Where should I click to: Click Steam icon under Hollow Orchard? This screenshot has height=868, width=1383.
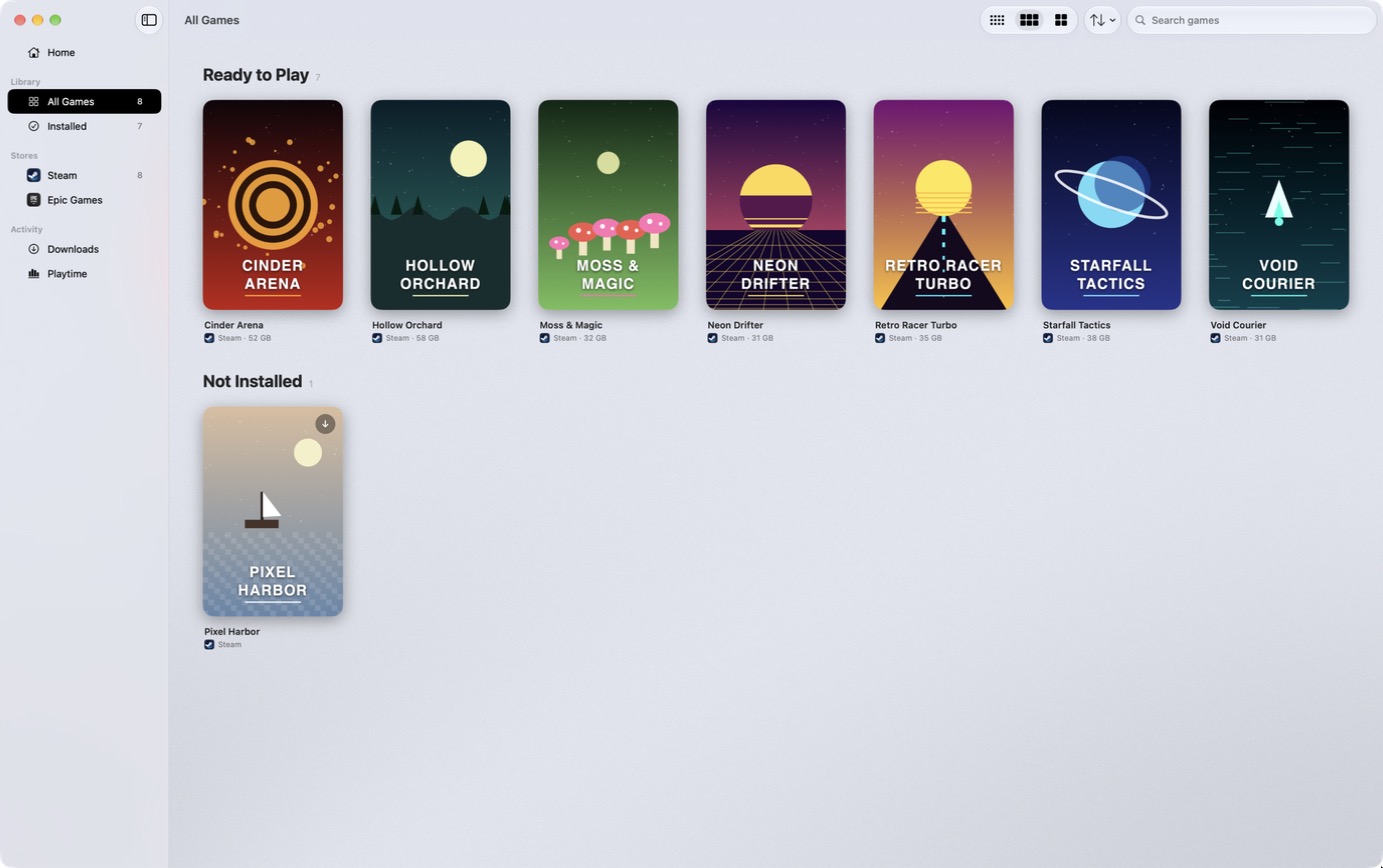tap(377, 338)
